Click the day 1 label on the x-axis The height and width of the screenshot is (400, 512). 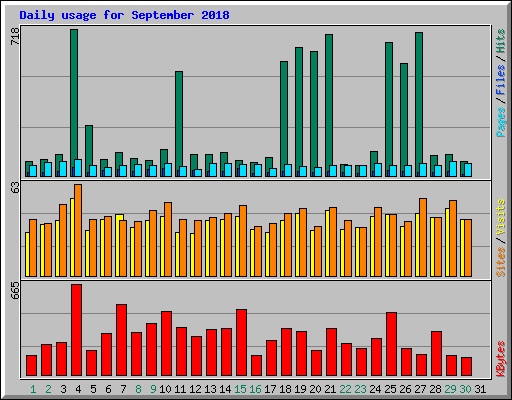point(33,389)
